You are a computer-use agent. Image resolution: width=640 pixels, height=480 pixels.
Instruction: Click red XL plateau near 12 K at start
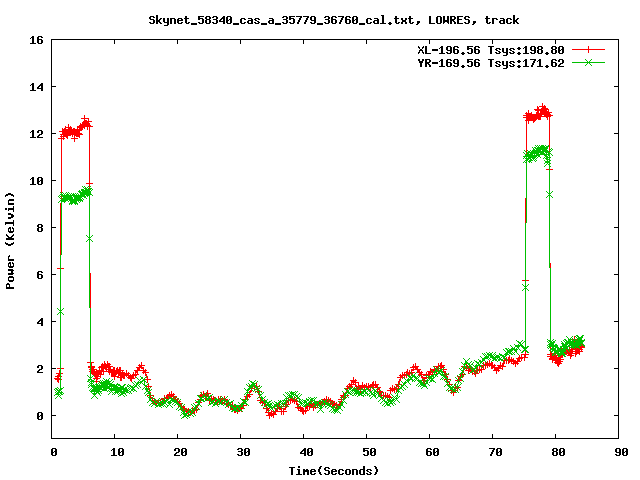coord(76,130)
